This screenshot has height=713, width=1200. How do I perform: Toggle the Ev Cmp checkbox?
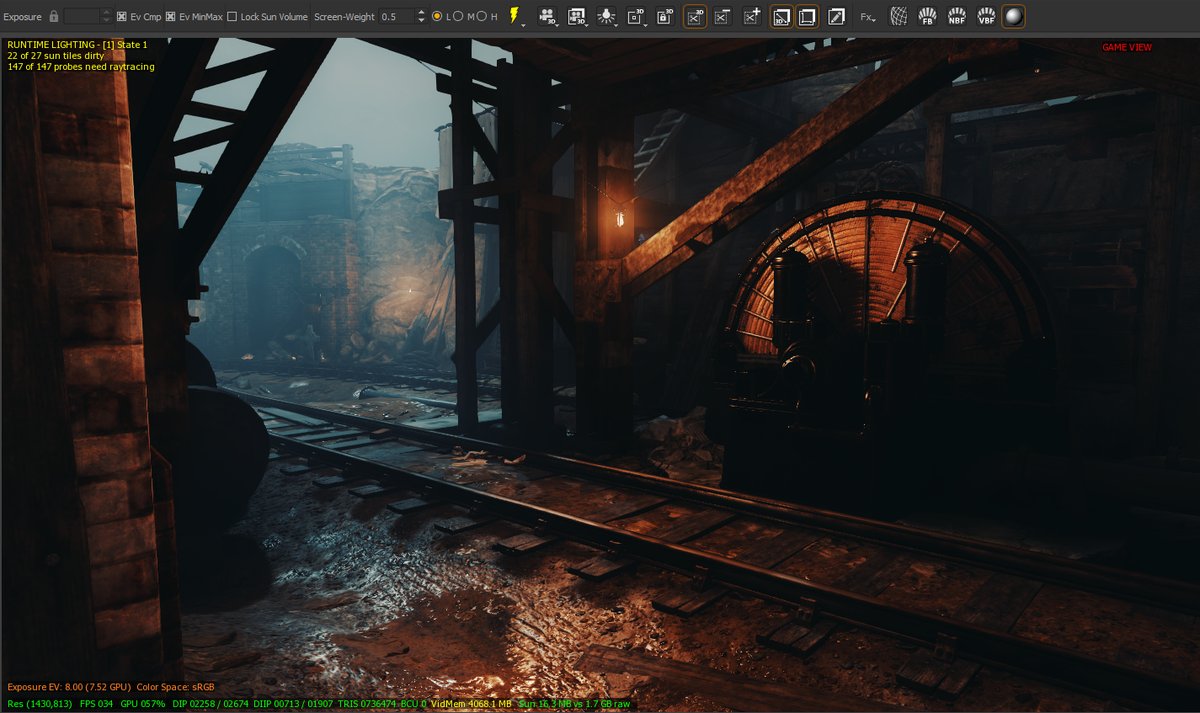tap(122, 17)
